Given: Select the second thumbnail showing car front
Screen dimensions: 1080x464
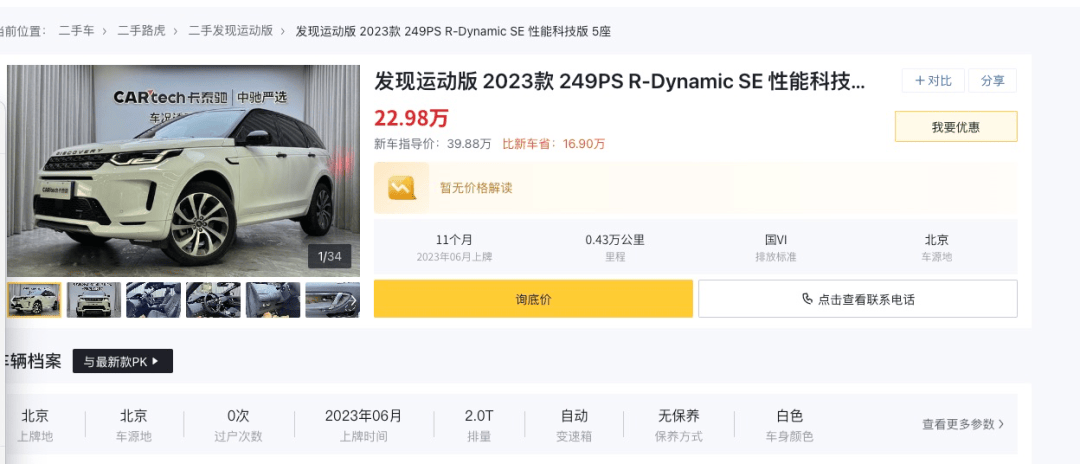Looking at the screenshot, I should 94,299.
